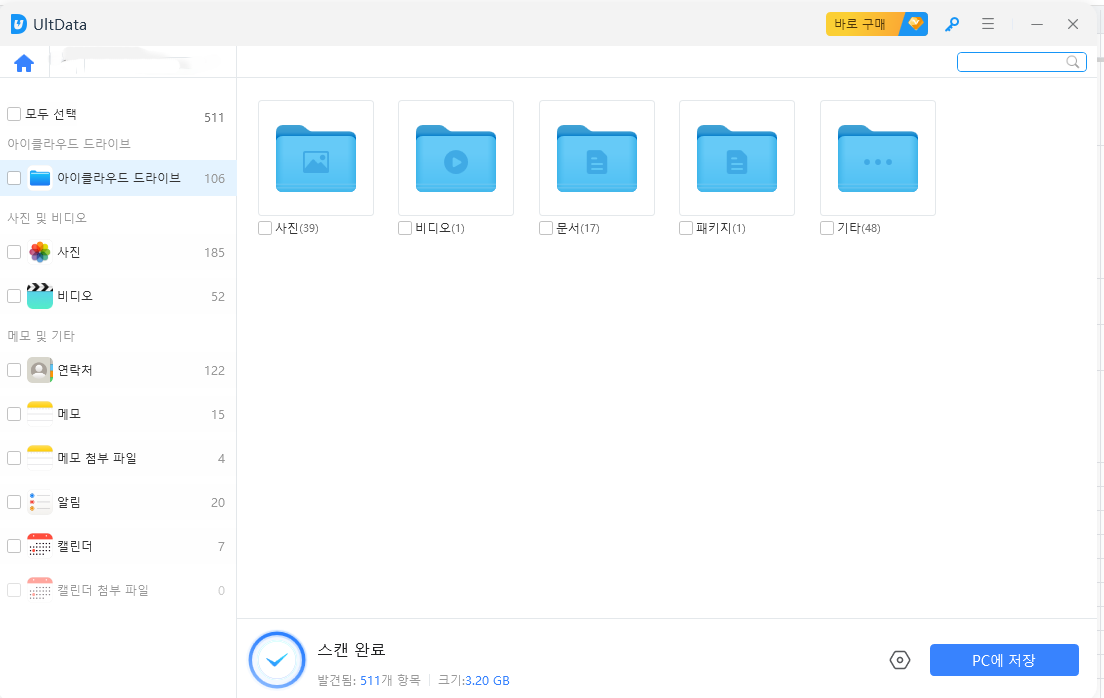This screenshot has width=1104, height=698.
Task: Go to the Home icon
Action: tap(24, 63)
